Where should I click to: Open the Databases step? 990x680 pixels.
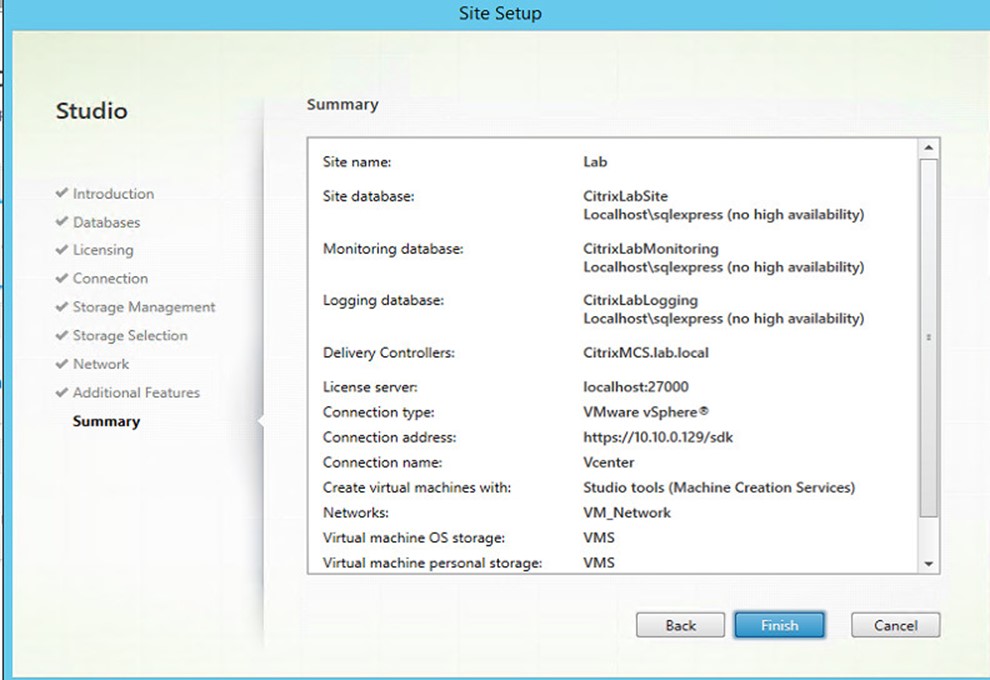point(106,222)
